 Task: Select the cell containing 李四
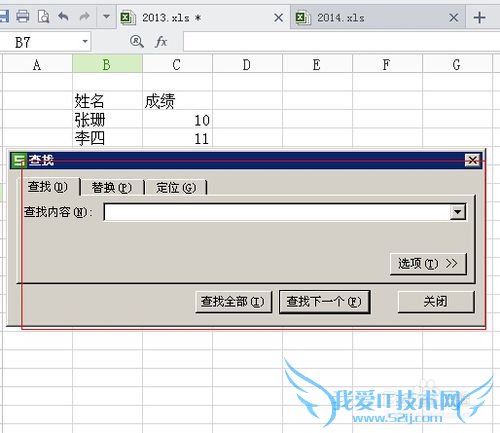(107, 138)
